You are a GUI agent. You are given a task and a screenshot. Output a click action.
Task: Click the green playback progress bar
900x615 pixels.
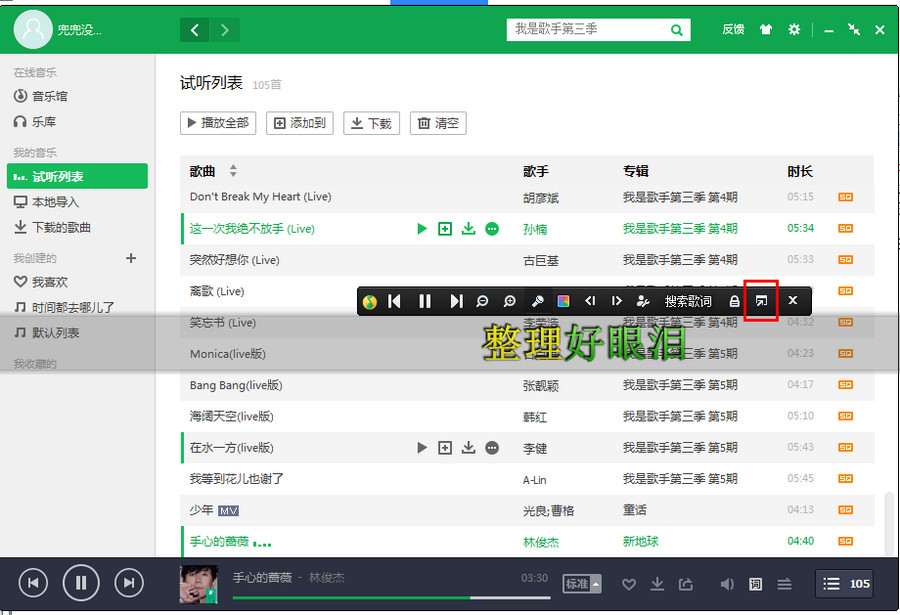coord(350,599)
